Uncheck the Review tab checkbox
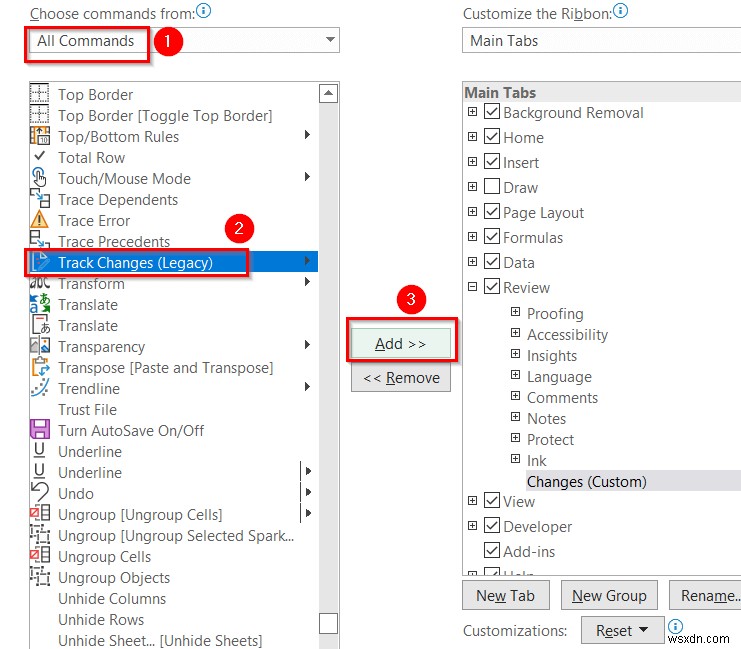Image resolution: width=741 pixels, height=649 pixels. click(x=492, y=286)
